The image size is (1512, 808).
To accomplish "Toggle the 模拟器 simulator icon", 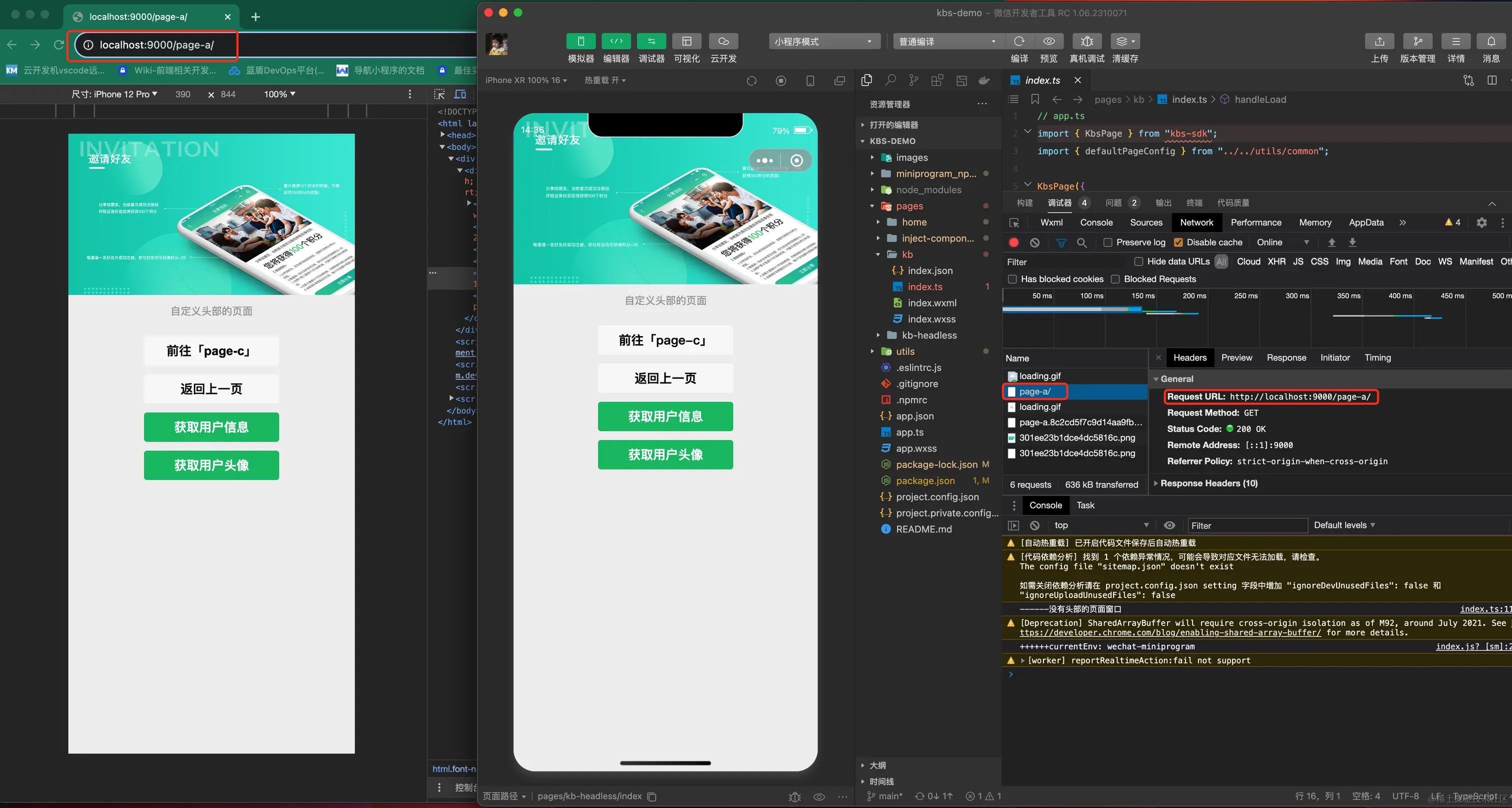I will coord(580,41).
